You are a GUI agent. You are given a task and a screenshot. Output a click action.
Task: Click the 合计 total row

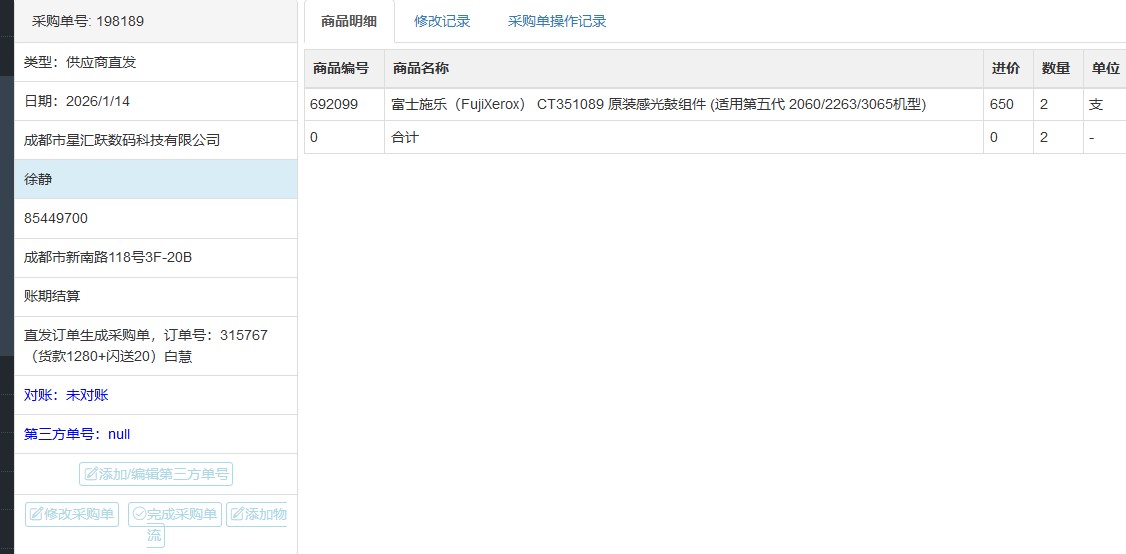(405, 137)
